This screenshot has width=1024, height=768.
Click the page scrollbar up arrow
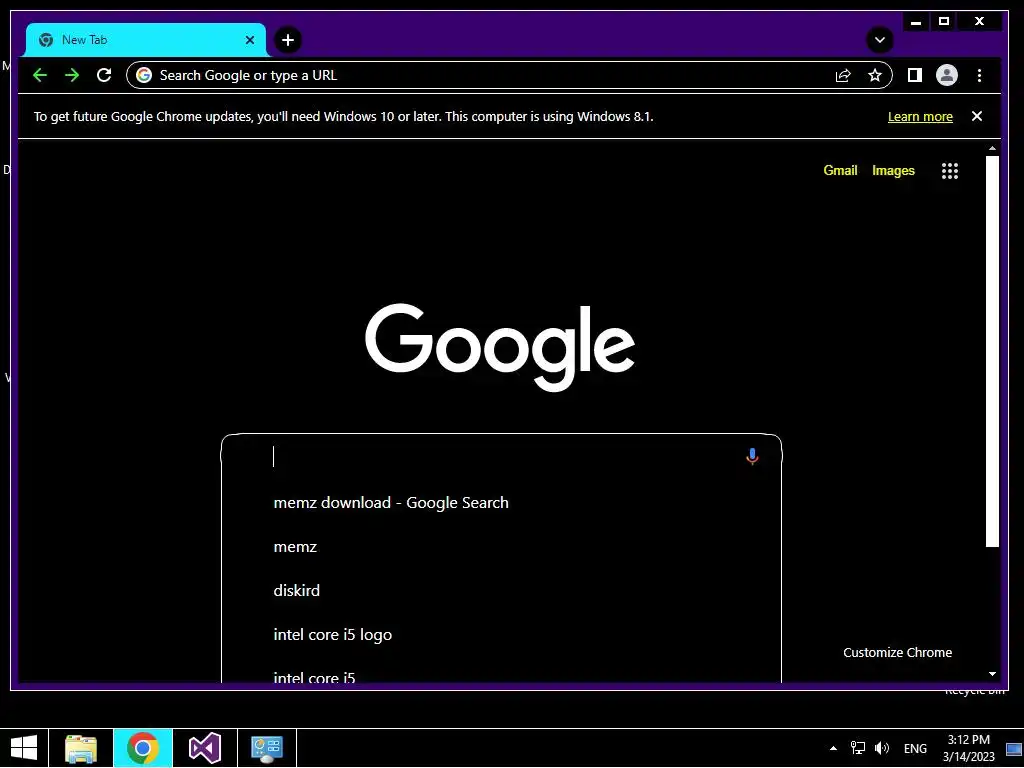tap(992, 148)
